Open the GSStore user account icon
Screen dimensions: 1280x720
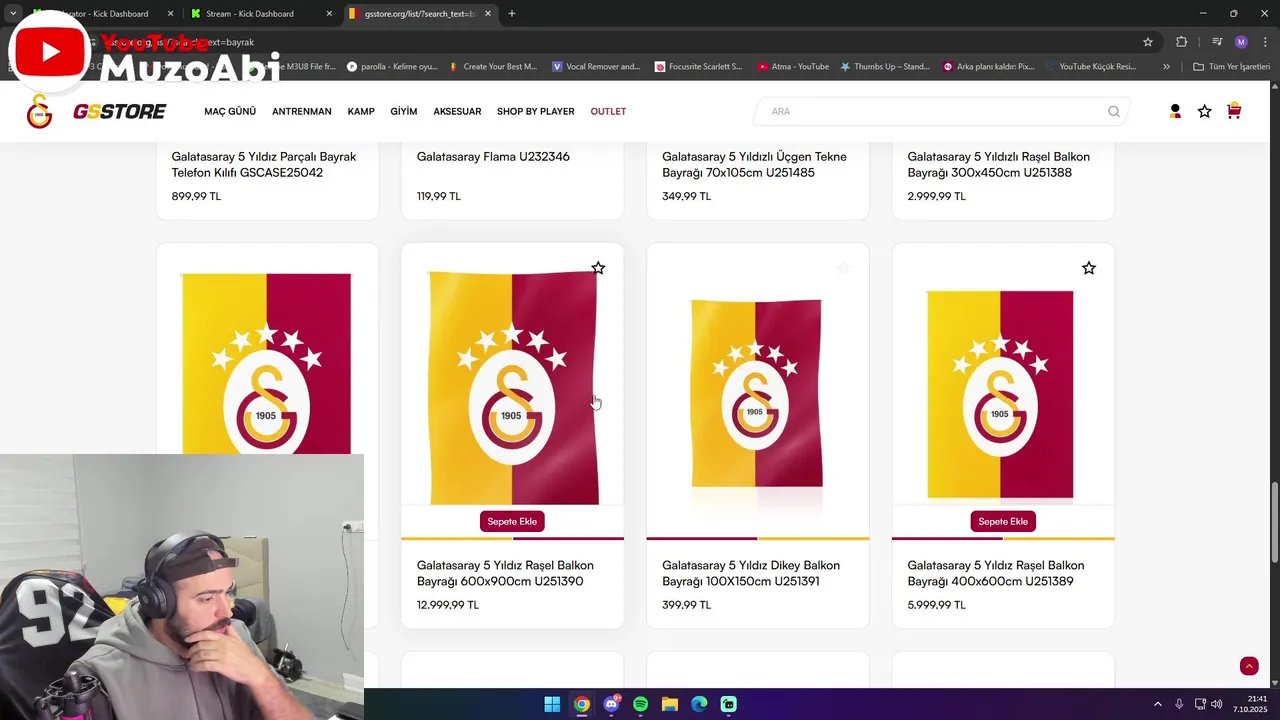pyautogui.click(x=1175, y=111)
